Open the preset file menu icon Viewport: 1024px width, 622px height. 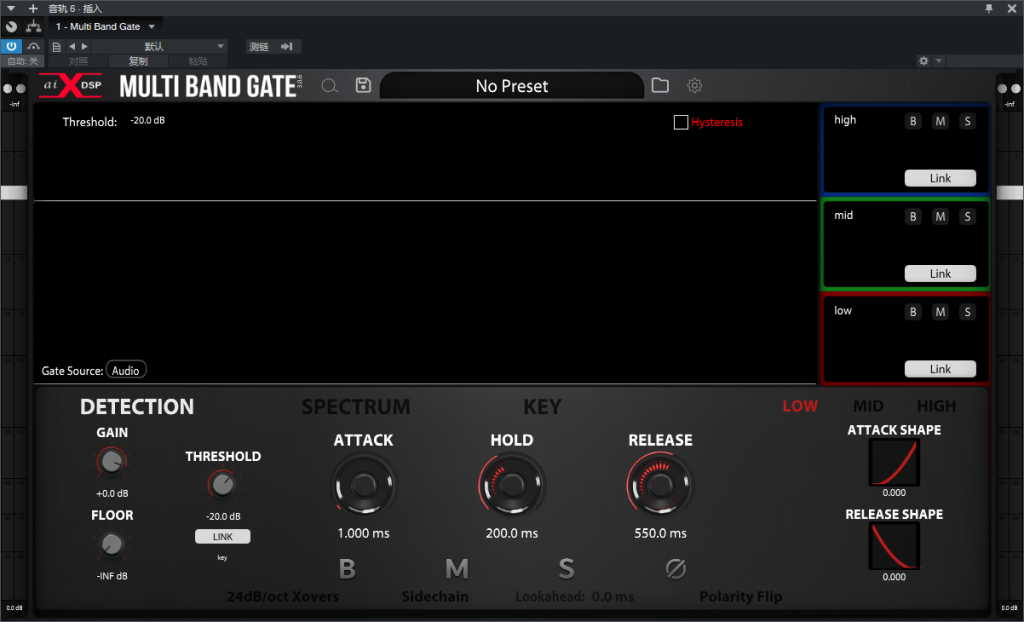(57, 47)
